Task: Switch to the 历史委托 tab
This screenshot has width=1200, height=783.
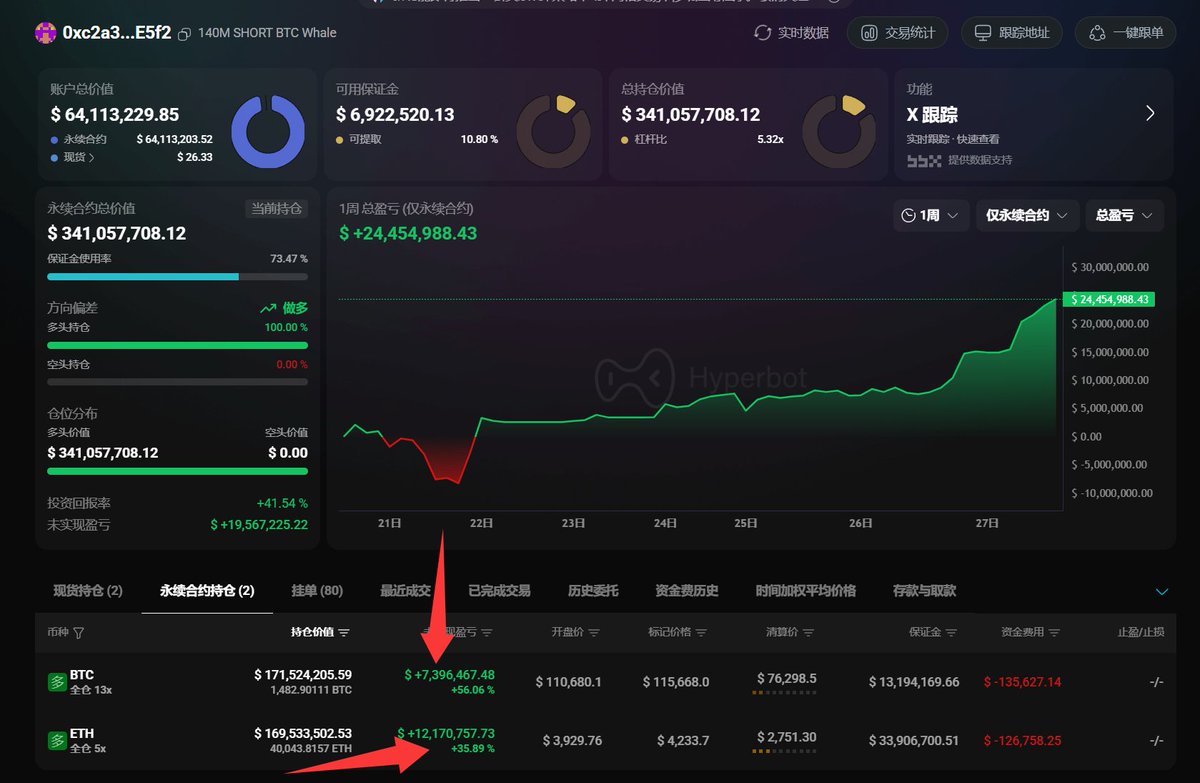Action: click(x=593, y=591)
